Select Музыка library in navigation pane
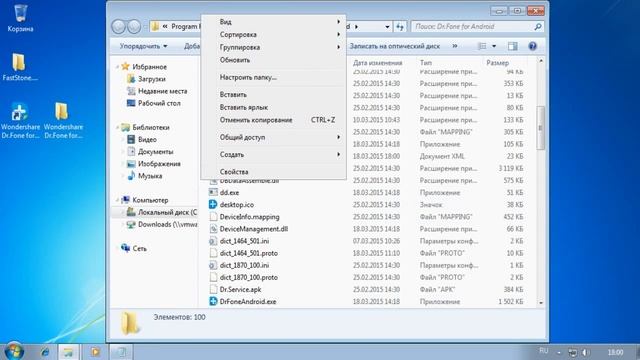The height and width of the screenshot is (360, 640). [x=150, y=176]
